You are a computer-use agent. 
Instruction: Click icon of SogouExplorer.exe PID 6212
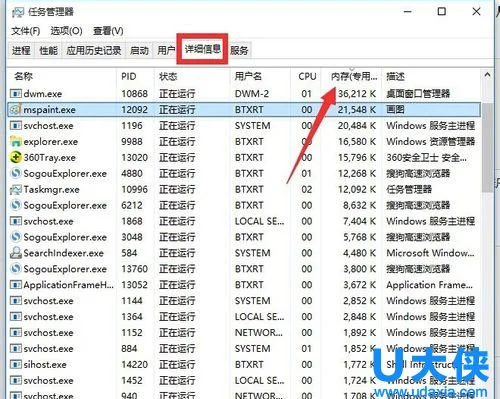[x=16, y=205]
